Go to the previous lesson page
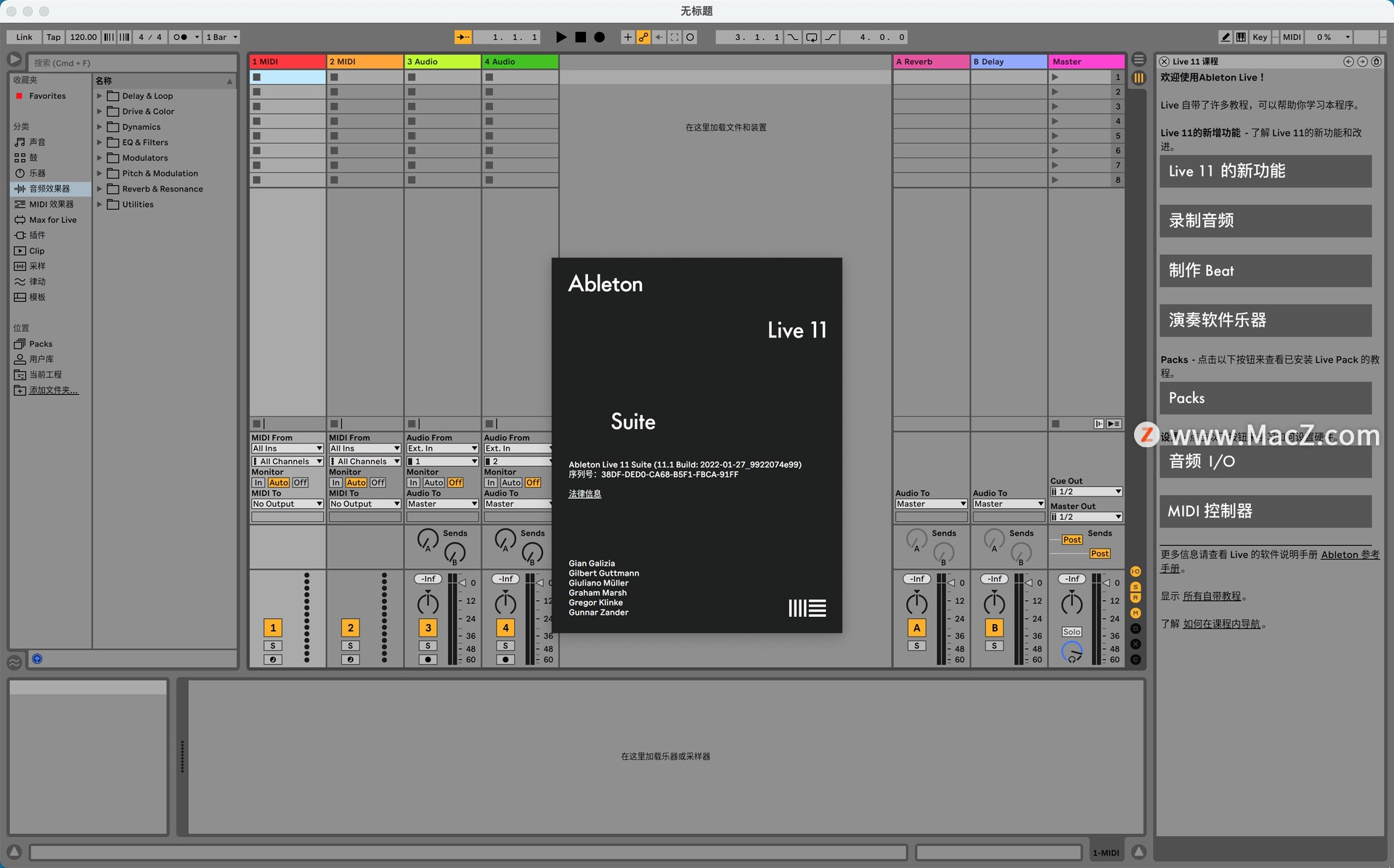 click(1348, 62)
